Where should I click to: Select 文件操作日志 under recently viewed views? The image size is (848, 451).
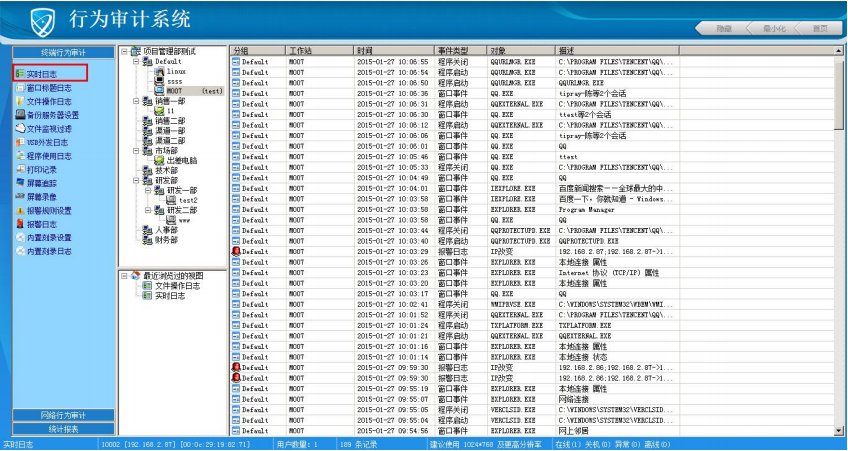click(177, 286)
